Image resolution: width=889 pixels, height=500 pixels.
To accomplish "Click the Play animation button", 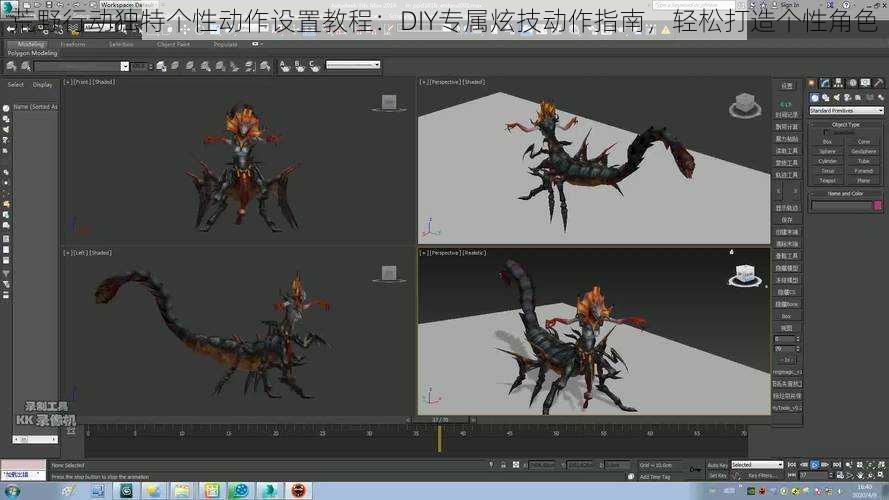I will [815, 465].
